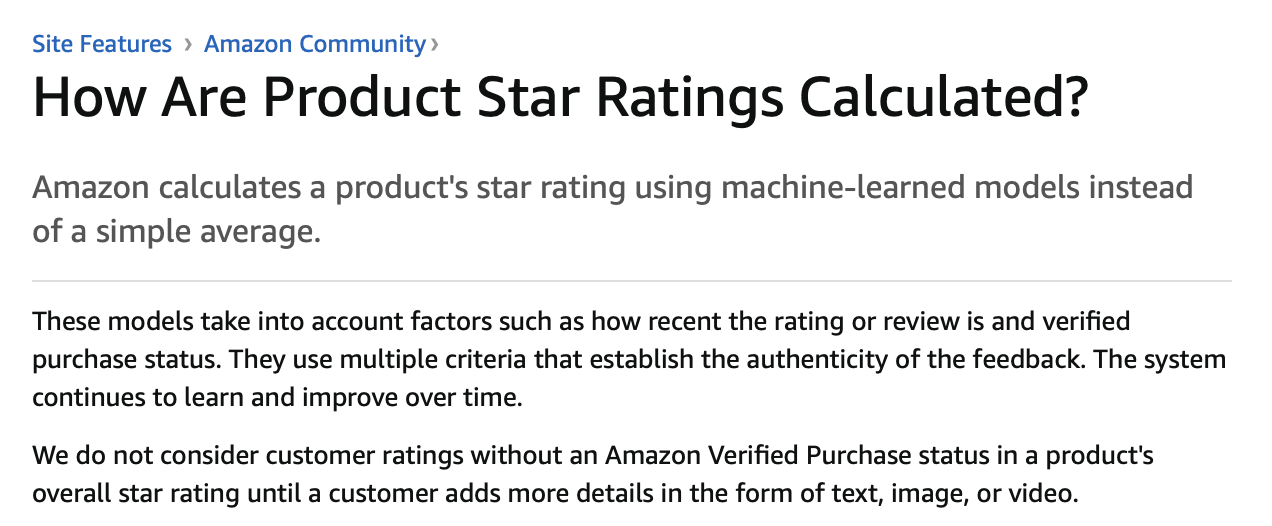Go to the Amazon Community breadcrumb link

[x=314, y=44]
